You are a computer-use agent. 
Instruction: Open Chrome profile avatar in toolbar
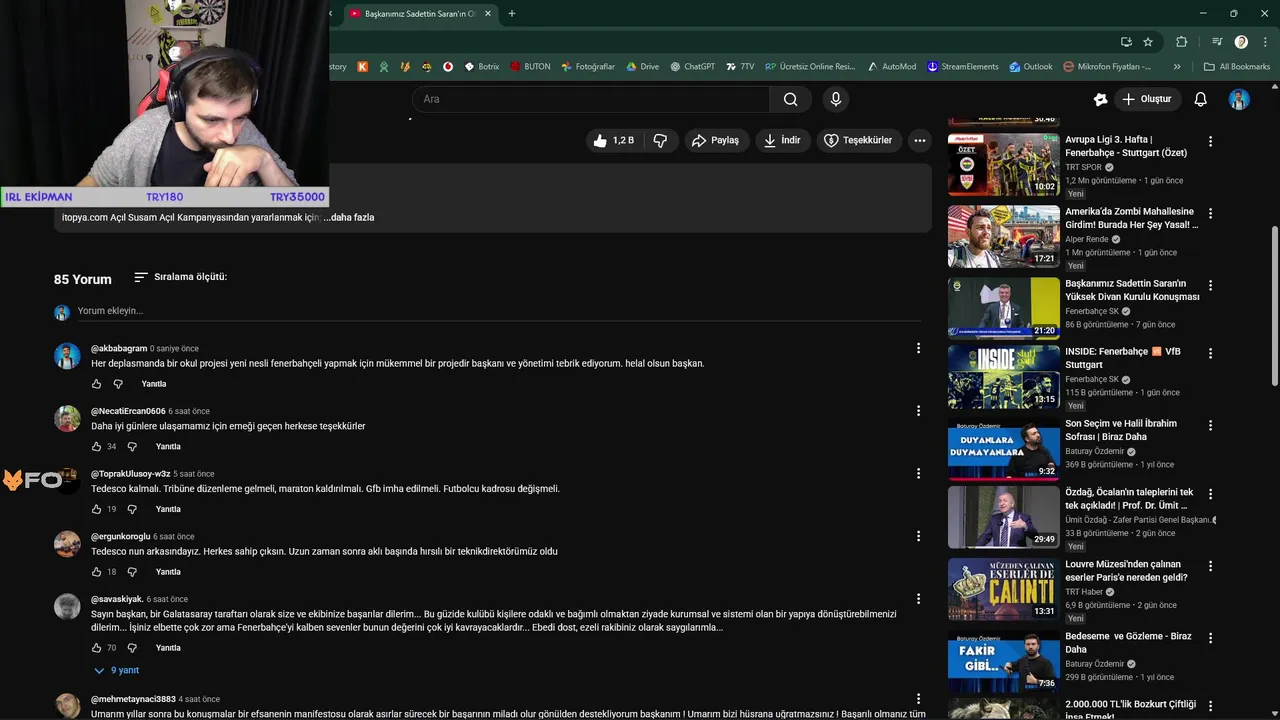pos(1241,42)
